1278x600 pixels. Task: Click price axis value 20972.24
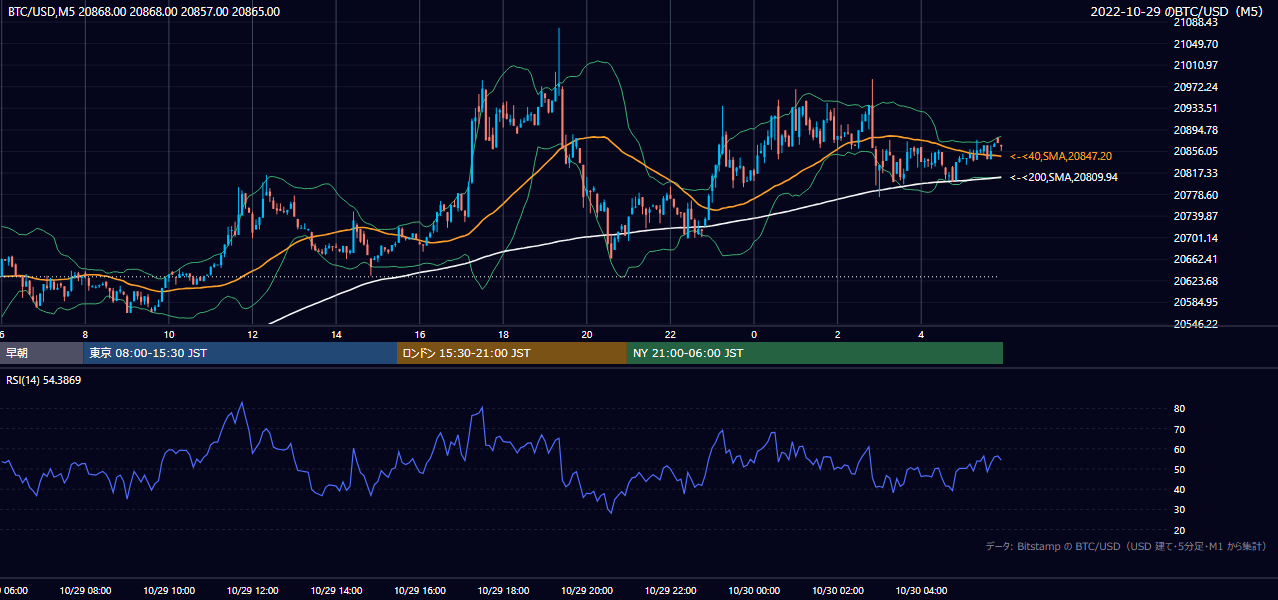point(1196,87)
